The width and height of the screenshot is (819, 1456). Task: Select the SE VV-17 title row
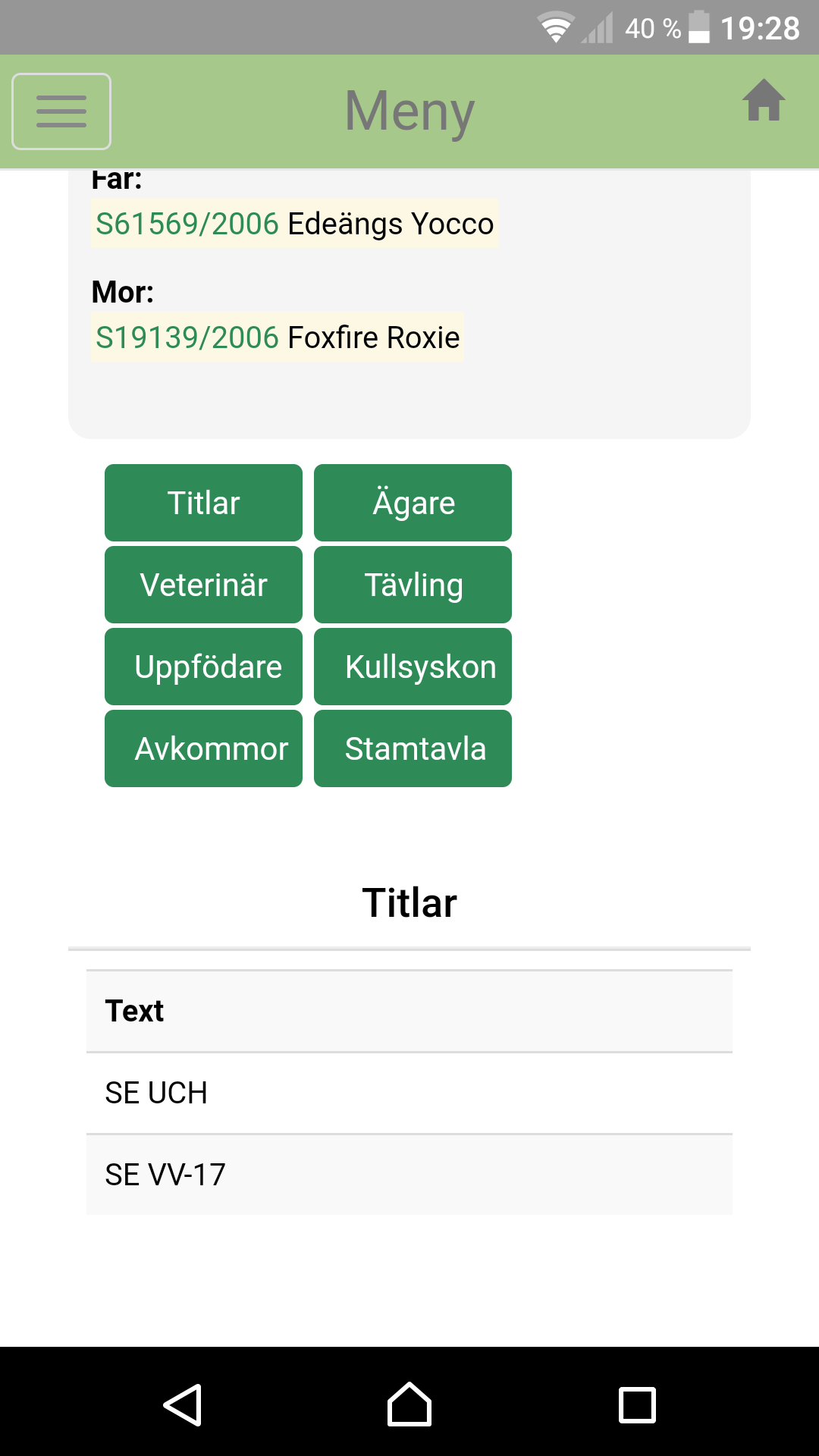[409, 1175]
